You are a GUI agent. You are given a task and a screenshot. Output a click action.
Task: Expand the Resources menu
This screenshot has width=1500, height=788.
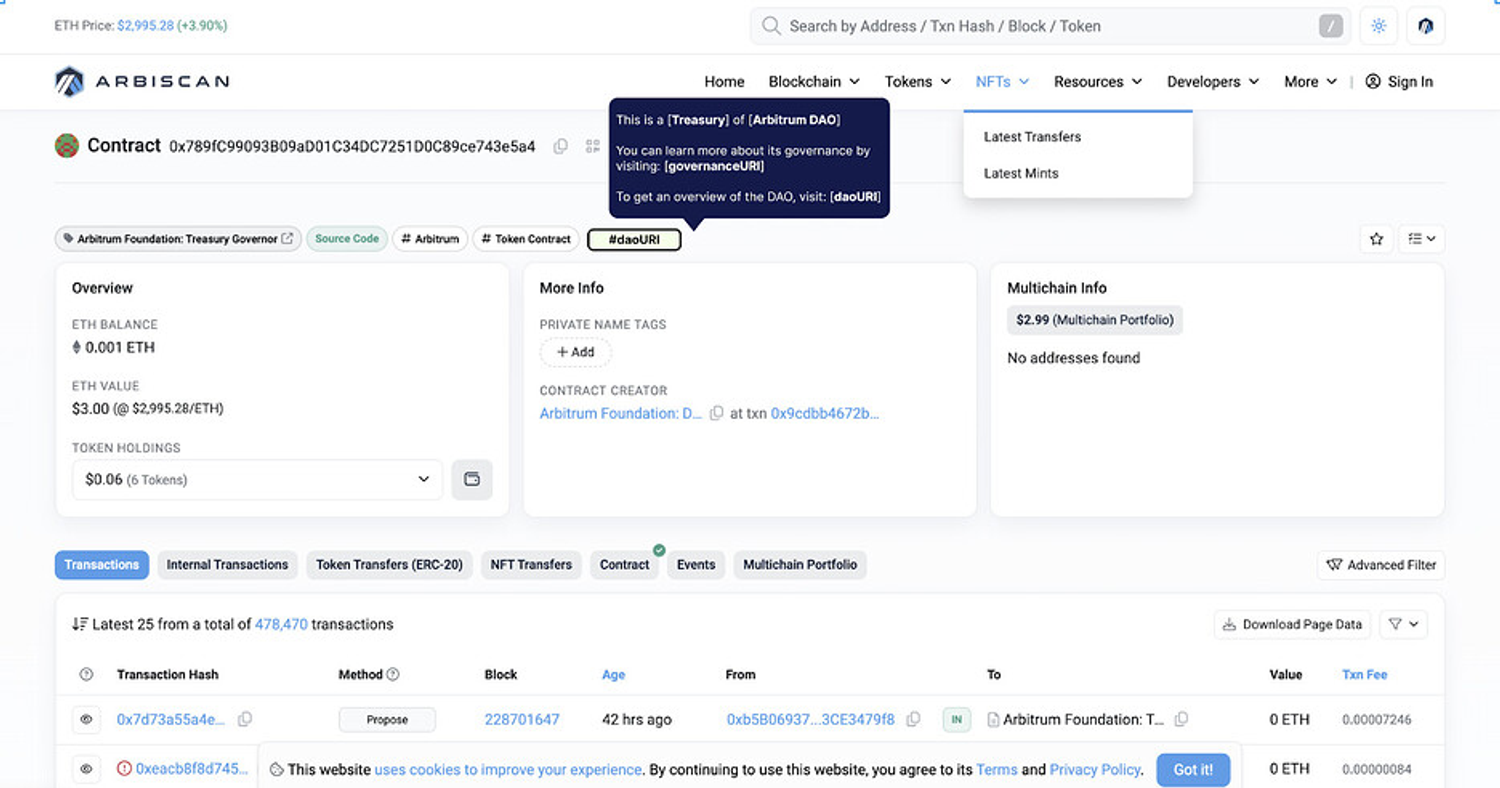[x=1098, y=82]
